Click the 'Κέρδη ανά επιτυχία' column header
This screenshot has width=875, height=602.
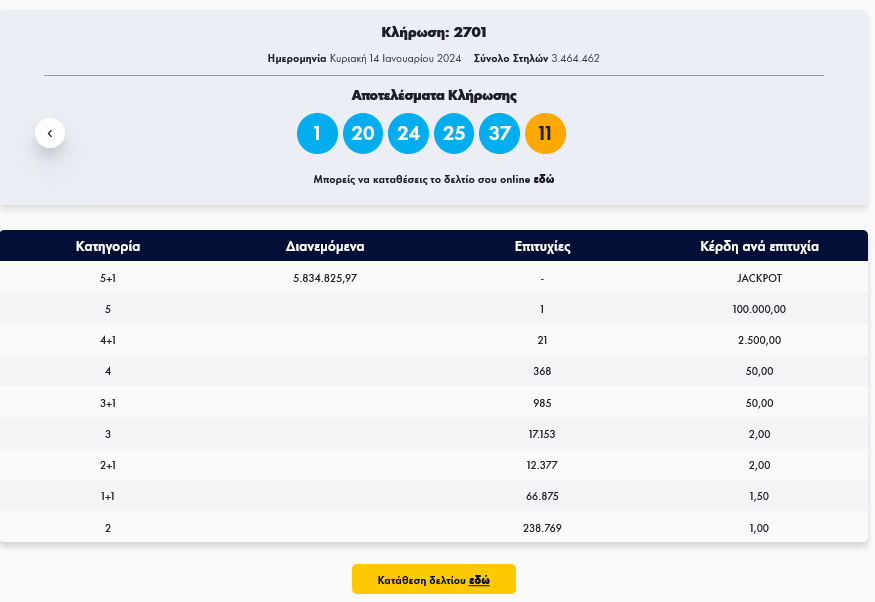click(x=759, y=246)
